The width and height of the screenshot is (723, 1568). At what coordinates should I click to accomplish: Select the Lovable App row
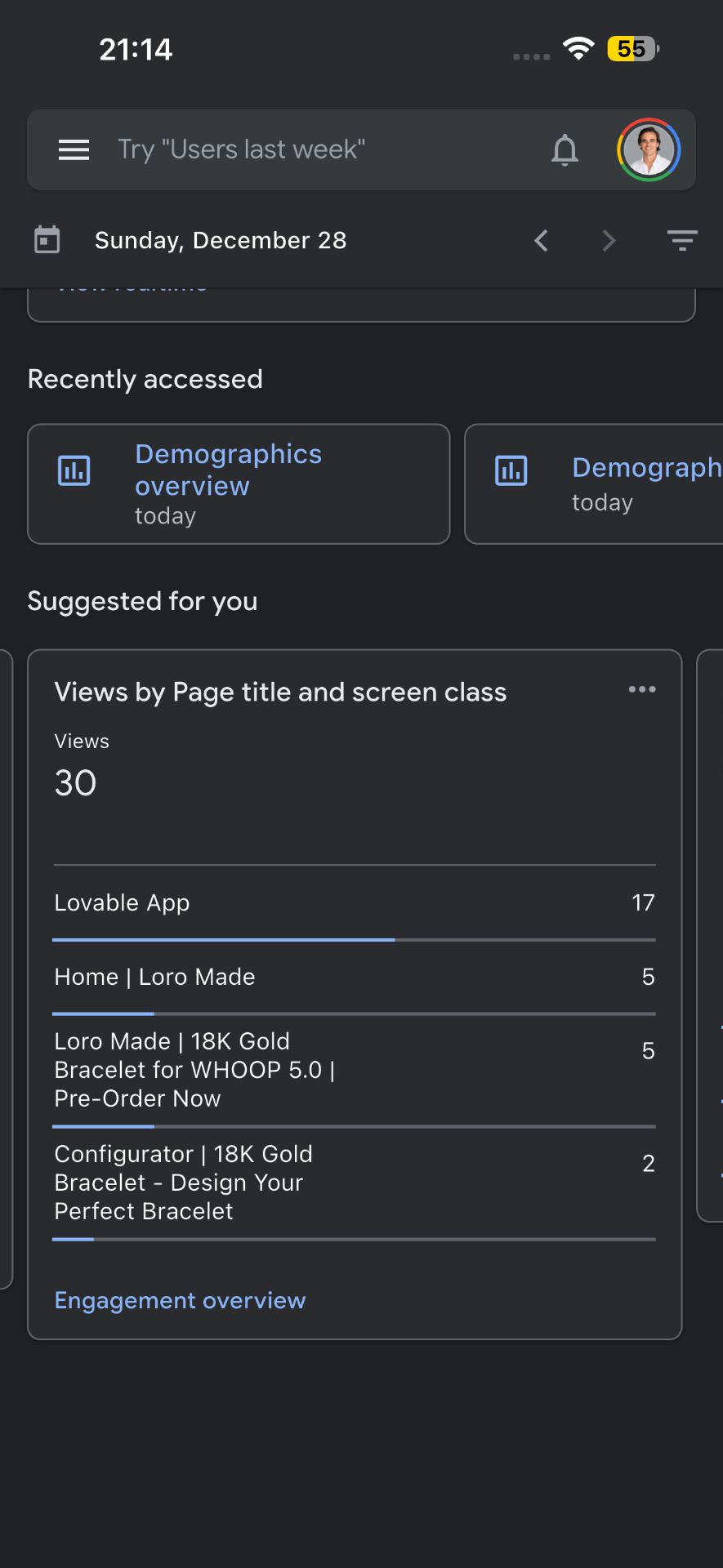click(x=354, y=902)
